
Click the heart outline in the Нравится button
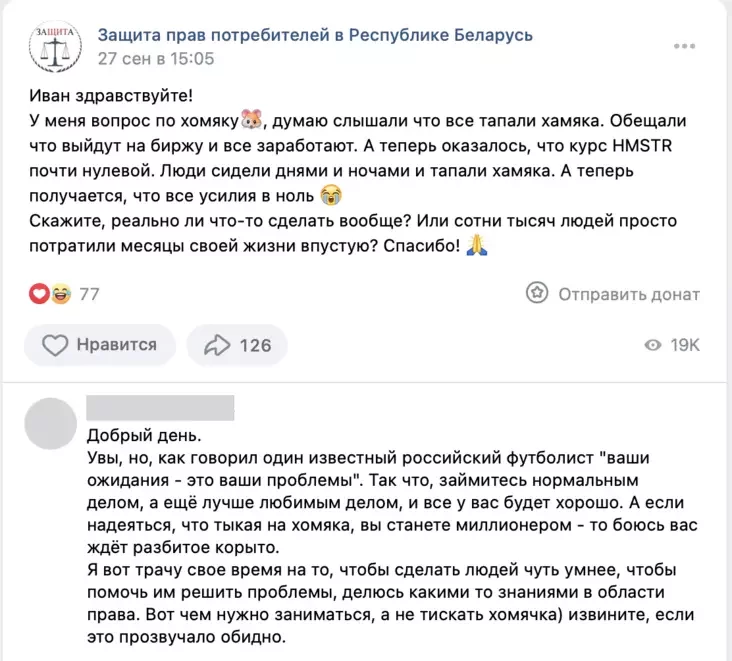55,345
